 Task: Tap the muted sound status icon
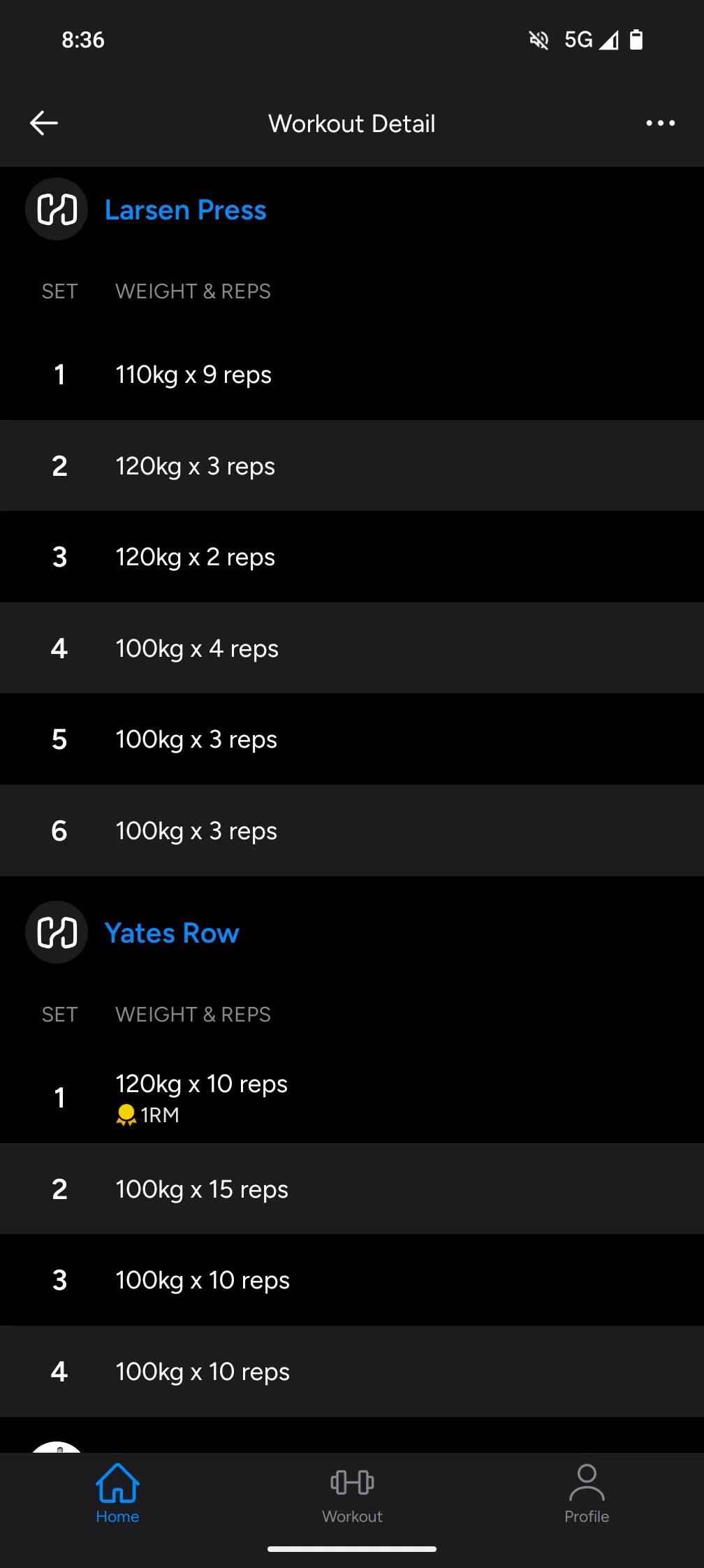pos(538,40)
